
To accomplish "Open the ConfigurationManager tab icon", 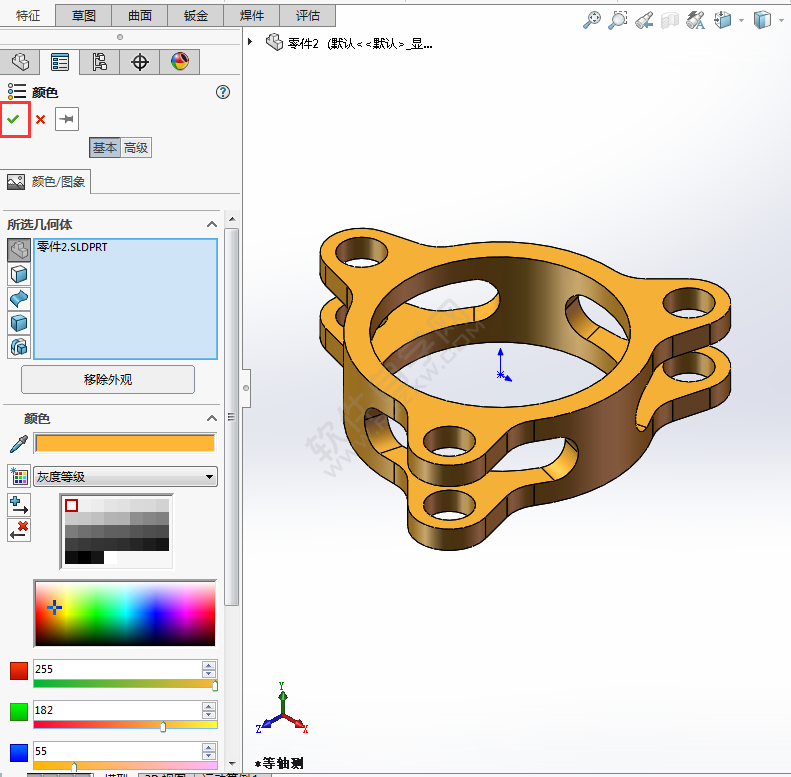I will (x=99, y=62).
